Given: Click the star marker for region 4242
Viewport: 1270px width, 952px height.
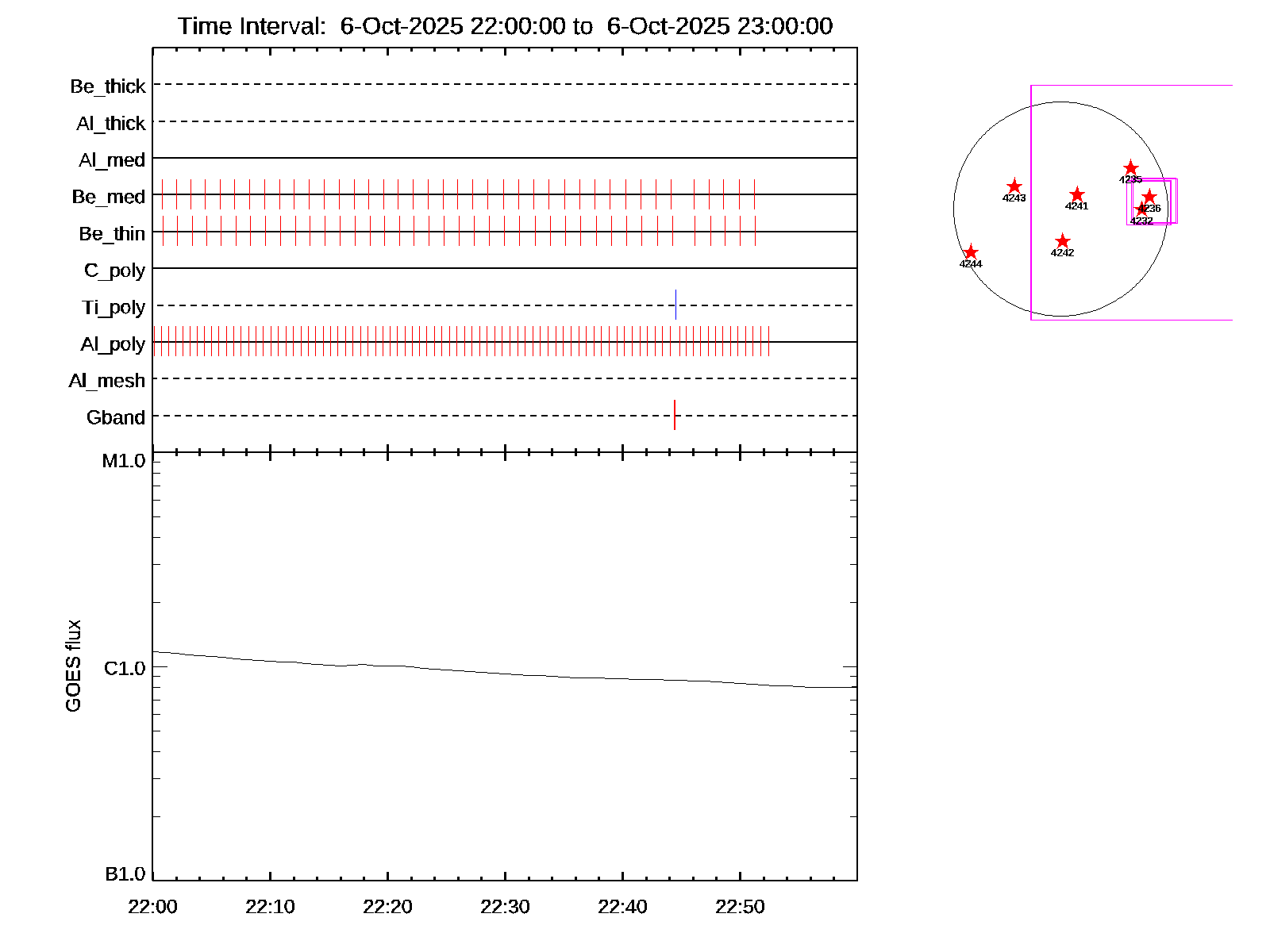Looking at the screenshot, I should pos(1062,241).
